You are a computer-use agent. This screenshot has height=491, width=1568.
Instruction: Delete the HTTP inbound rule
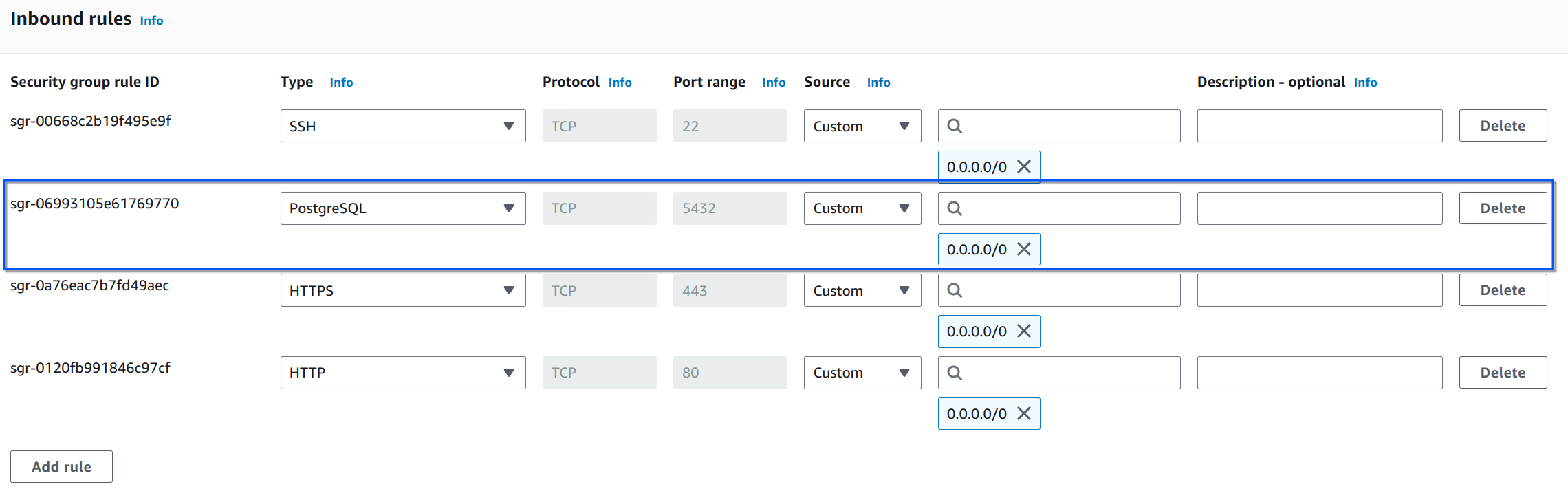[x=1503, y=373]
